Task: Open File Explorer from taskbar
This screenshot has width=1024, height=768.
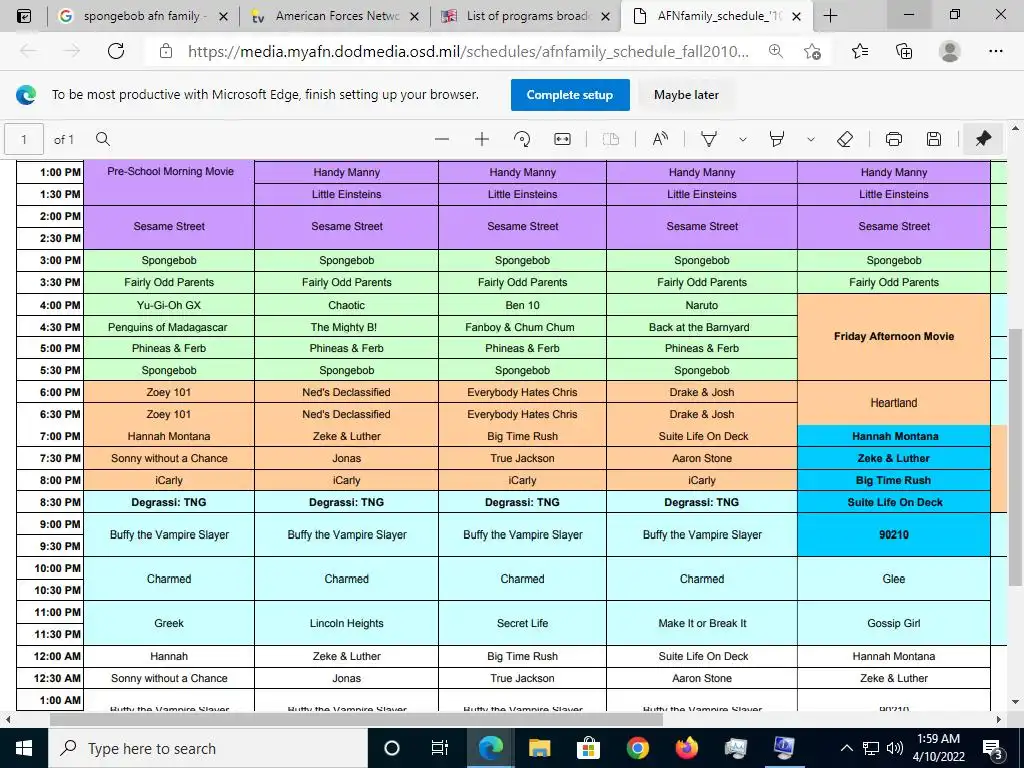Action: pyautogui.click(x=539, y=748)
